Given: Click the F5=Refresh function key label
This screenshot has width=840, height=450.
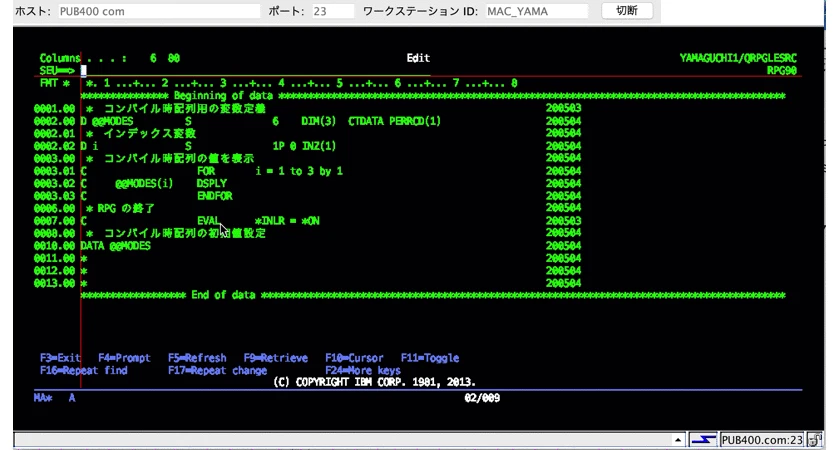Looking at the screenshot, I should click(197, 358).
